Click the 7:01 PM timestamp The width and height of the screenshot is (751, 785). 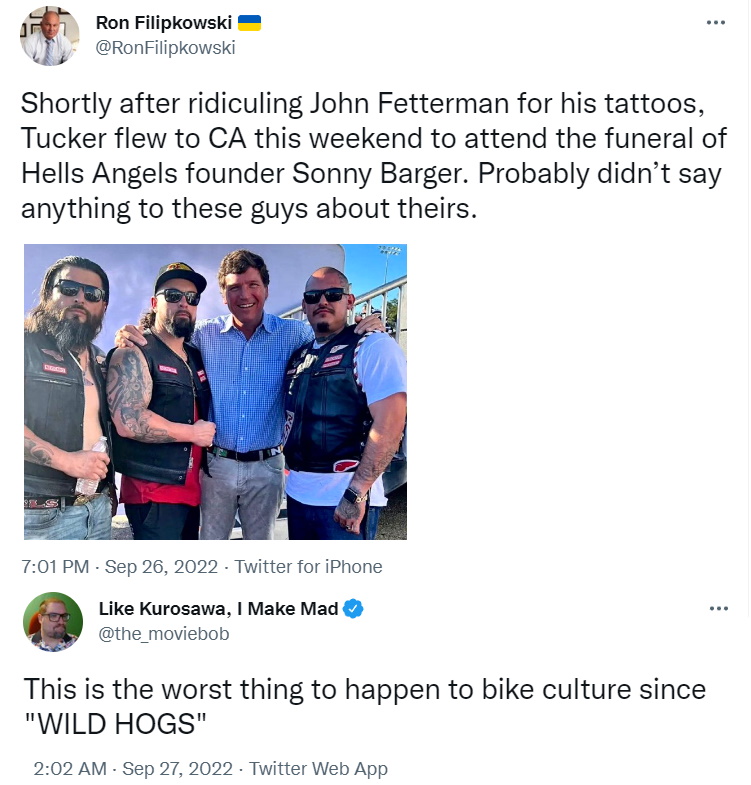click(x=56, y=567)
